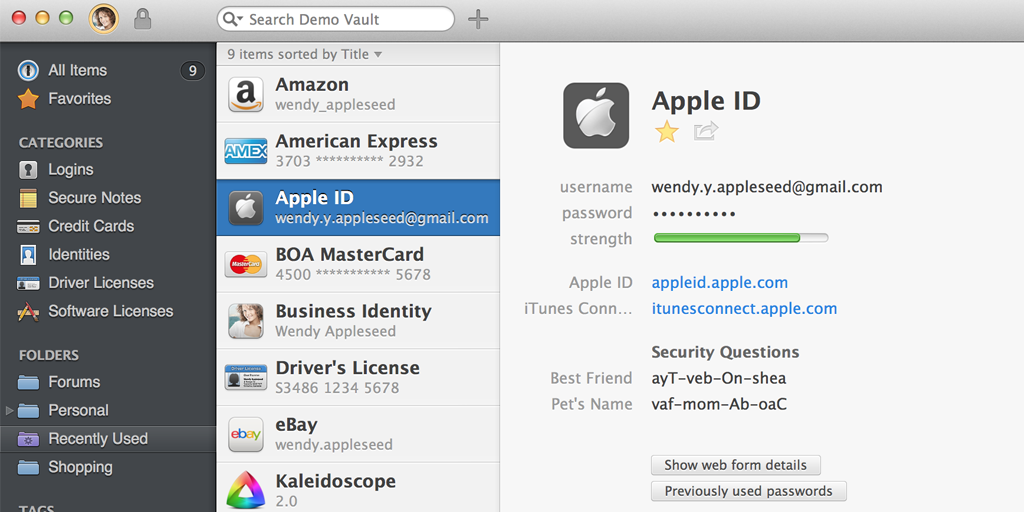This screenshot has width=1024, height=512.
Task: Select the Kaleidoscope item title
Action: pos(335,481)
